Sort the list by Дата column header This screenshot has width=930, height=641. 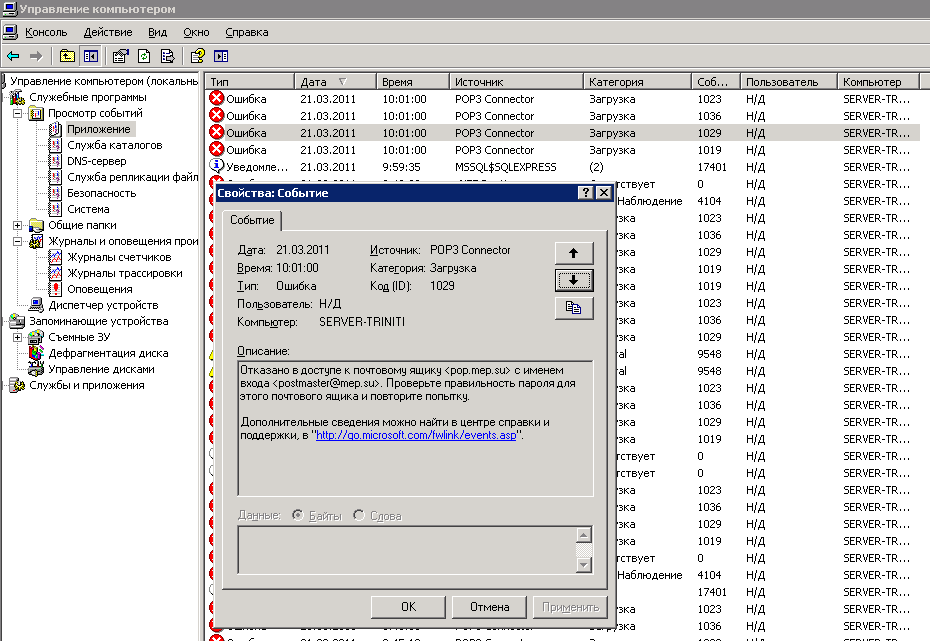pos(335,82)
